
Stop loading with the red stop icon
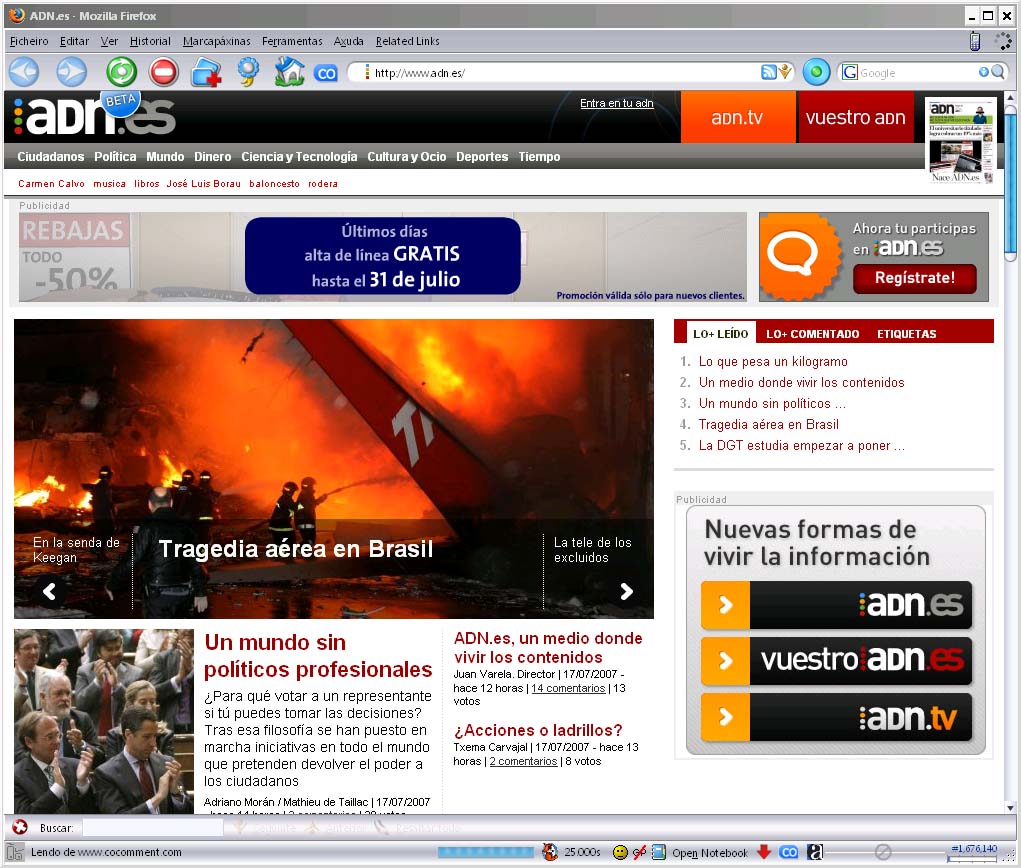[x=163, y=72]
